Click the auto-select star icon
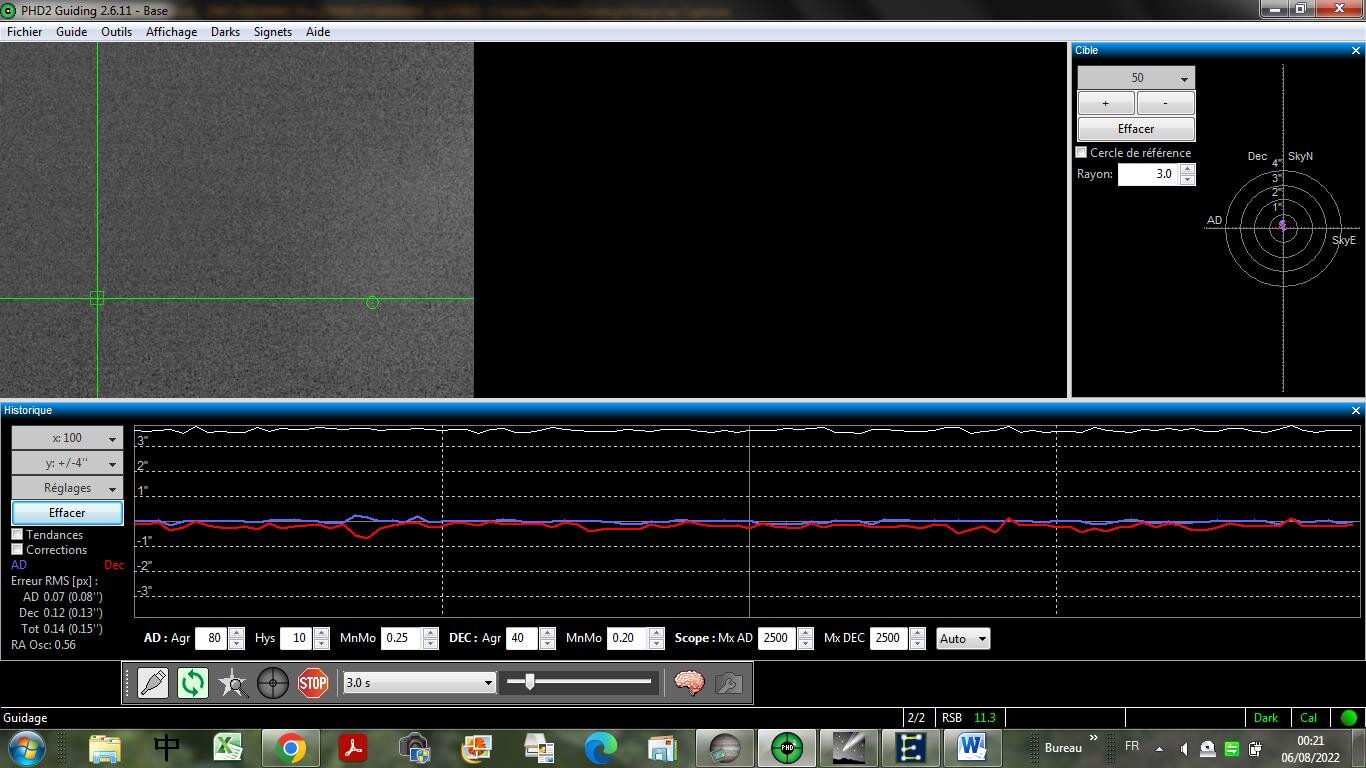 233,683
